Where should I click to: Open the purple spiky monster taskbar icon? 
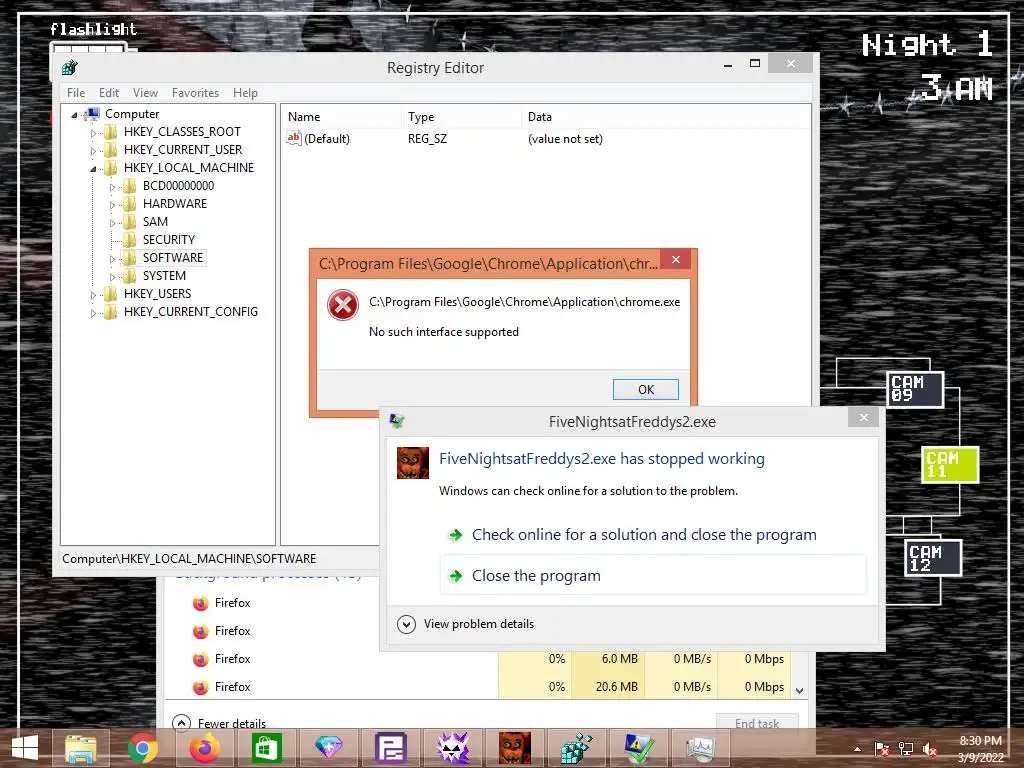(x=453, y=748)
